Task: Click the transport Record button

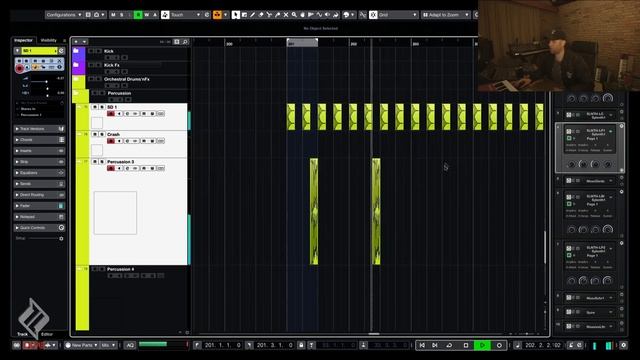Action: (499, 345)
